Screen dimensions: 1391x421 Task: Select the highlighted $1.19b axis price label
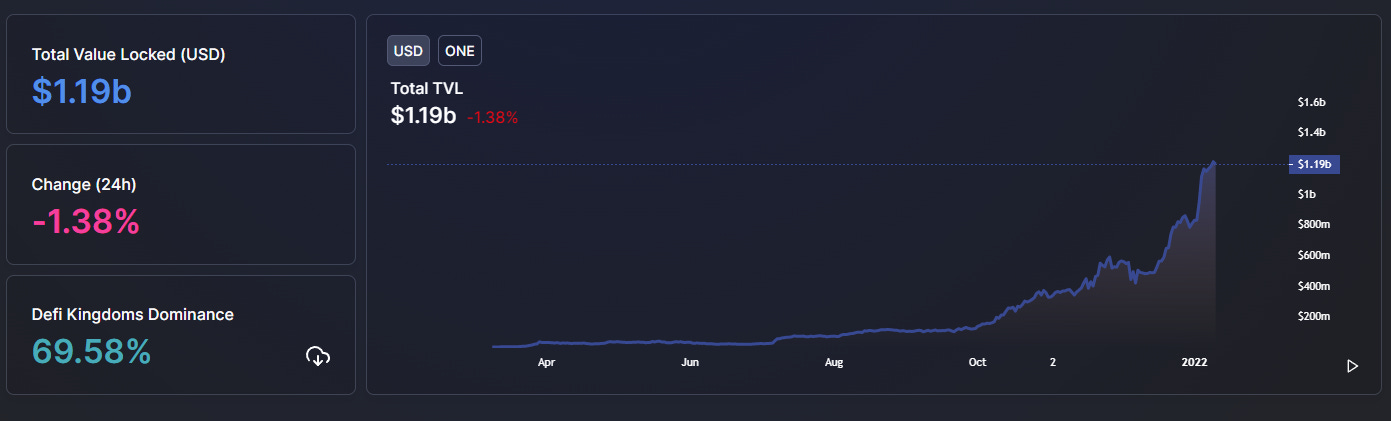[1315, 164]
